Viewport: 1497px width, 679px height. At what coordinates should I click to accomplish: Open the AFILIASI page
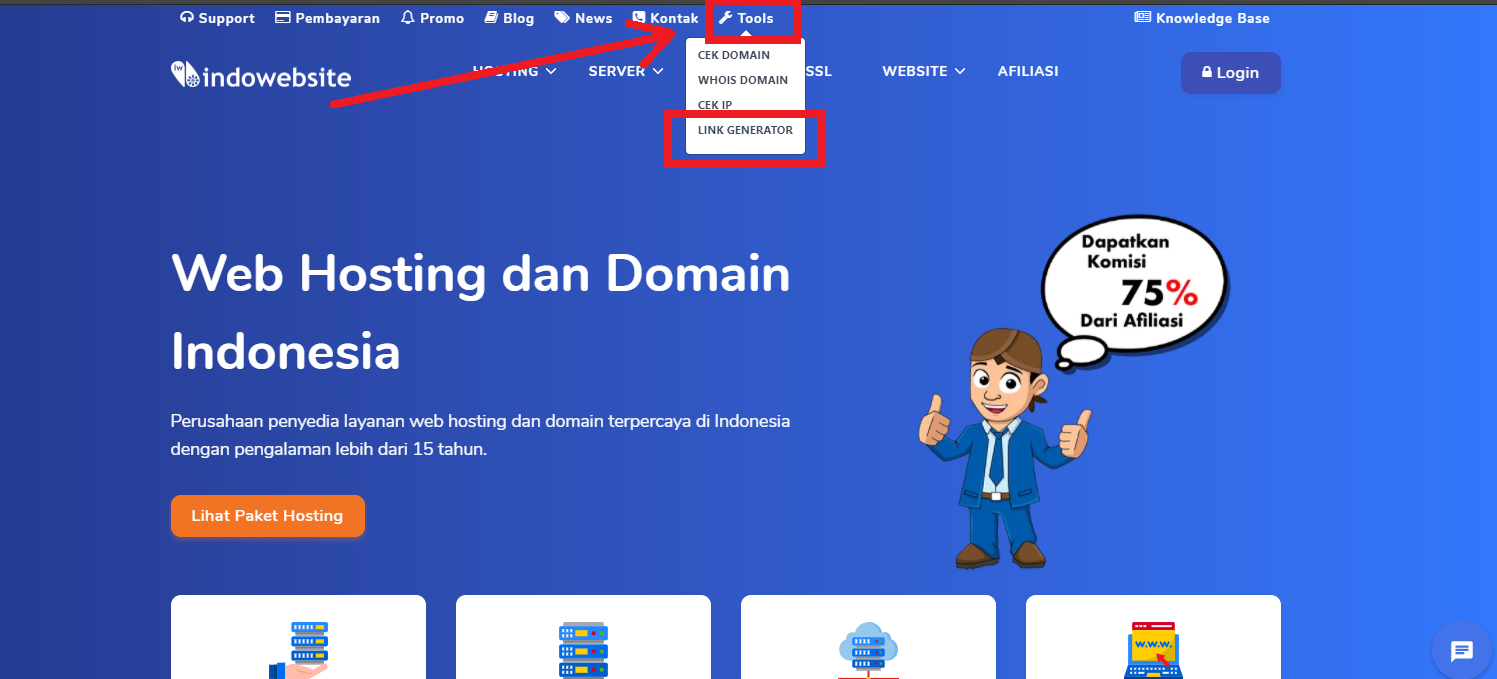pos(1027,70)
